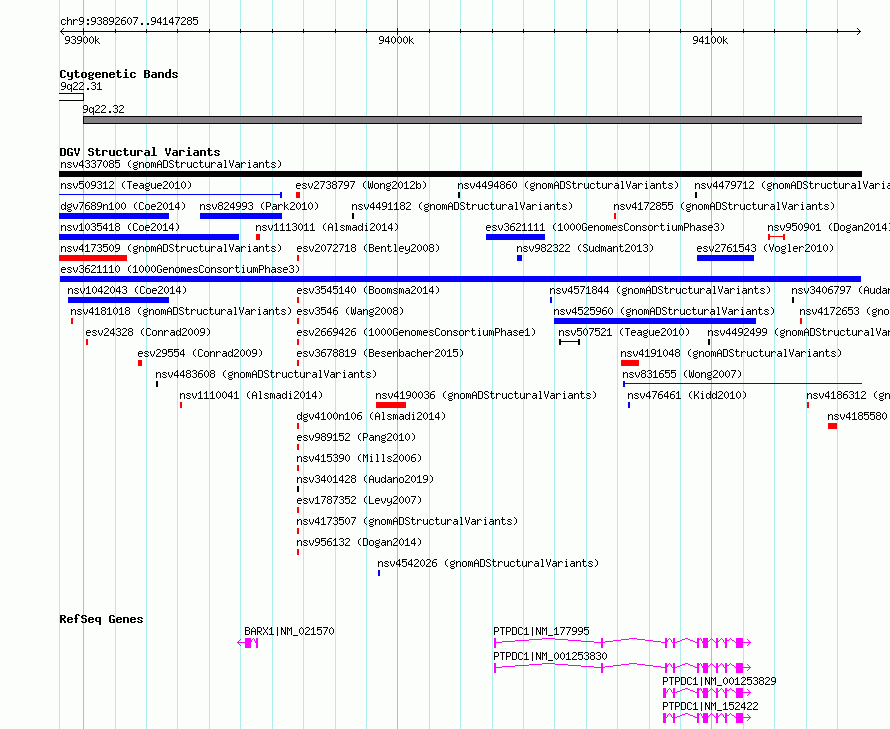Click nsv4190036 gnomAD variant label
The width and height of the screenshot is (890, 729).
486,396
